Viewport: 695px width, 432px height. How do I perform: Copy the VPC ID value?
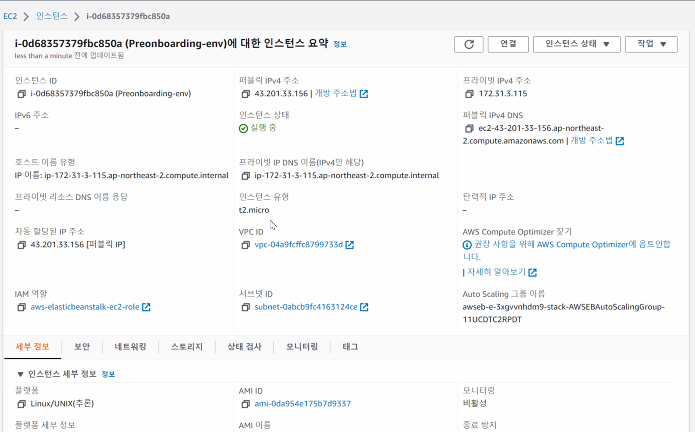tap(246, 245)
